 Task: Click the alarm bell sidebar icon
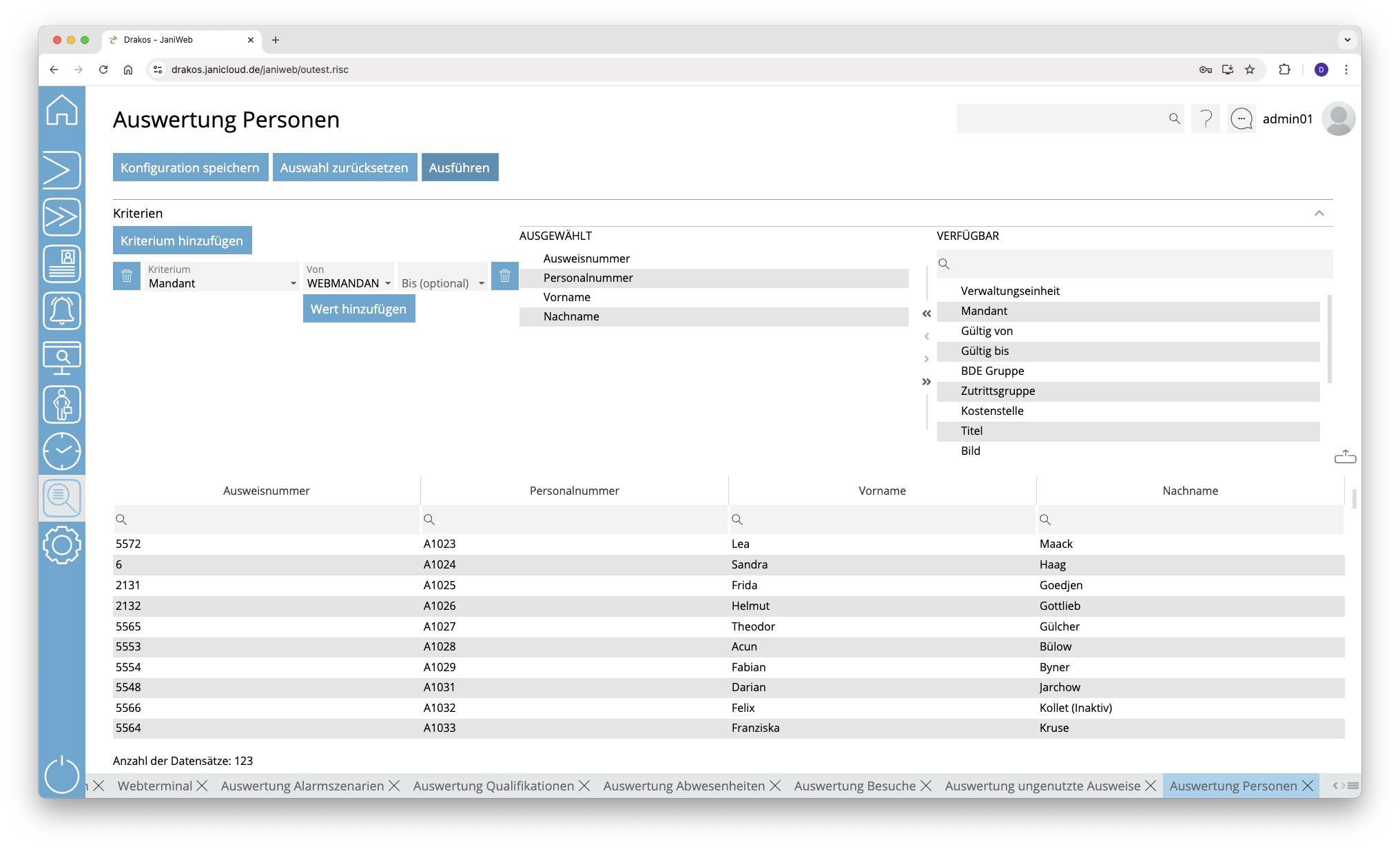click(62, 311)
